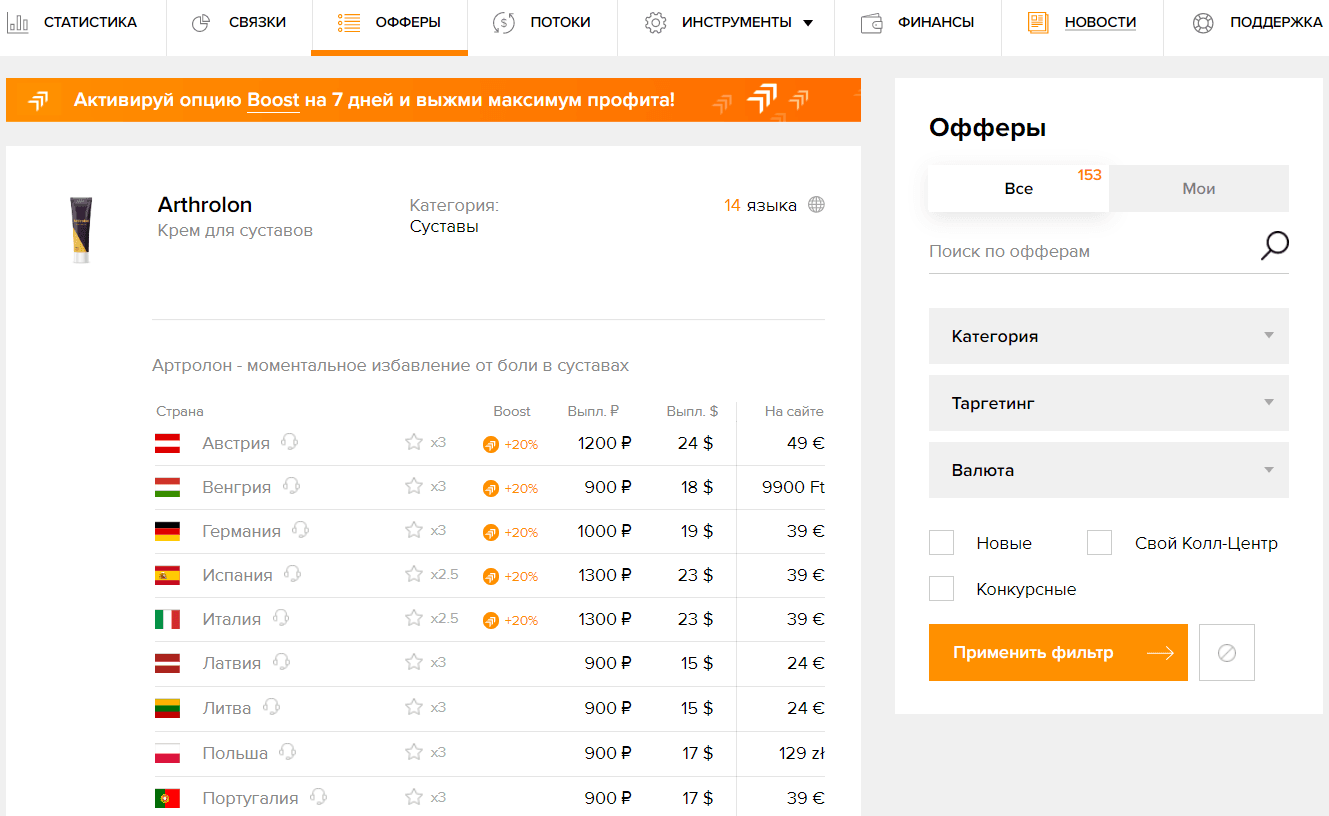Click the На сайте column header
1329x816 pixels.
coord(794,411)
